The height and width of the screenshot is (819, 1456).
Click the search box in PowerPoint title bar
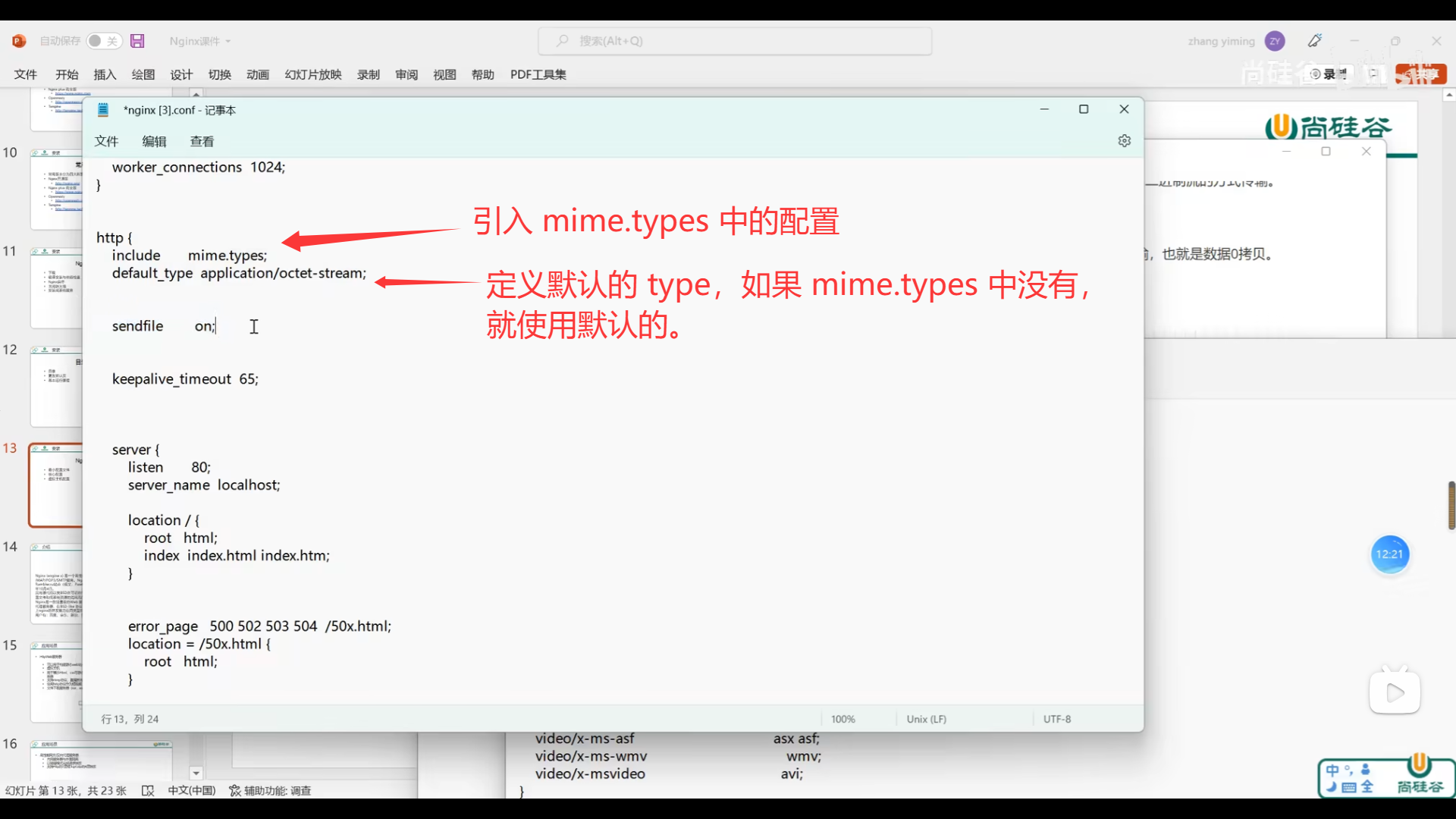pos(734,41)
